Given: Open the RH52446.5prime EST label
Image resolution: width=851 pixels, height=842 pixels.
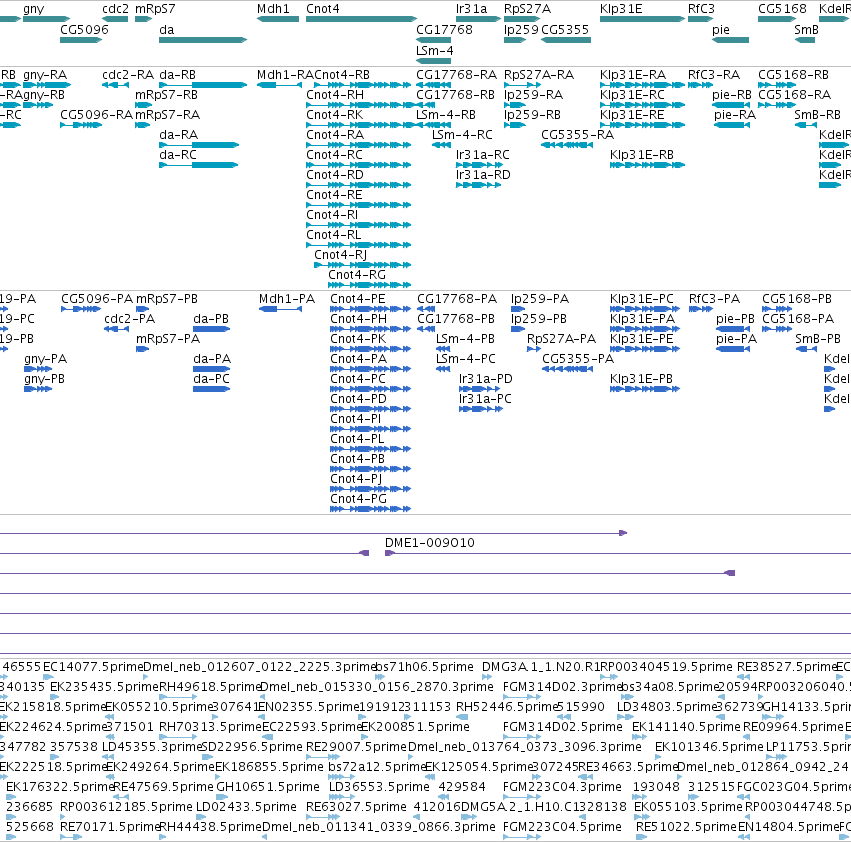Looking at the screenshot, I should (506, 707).
